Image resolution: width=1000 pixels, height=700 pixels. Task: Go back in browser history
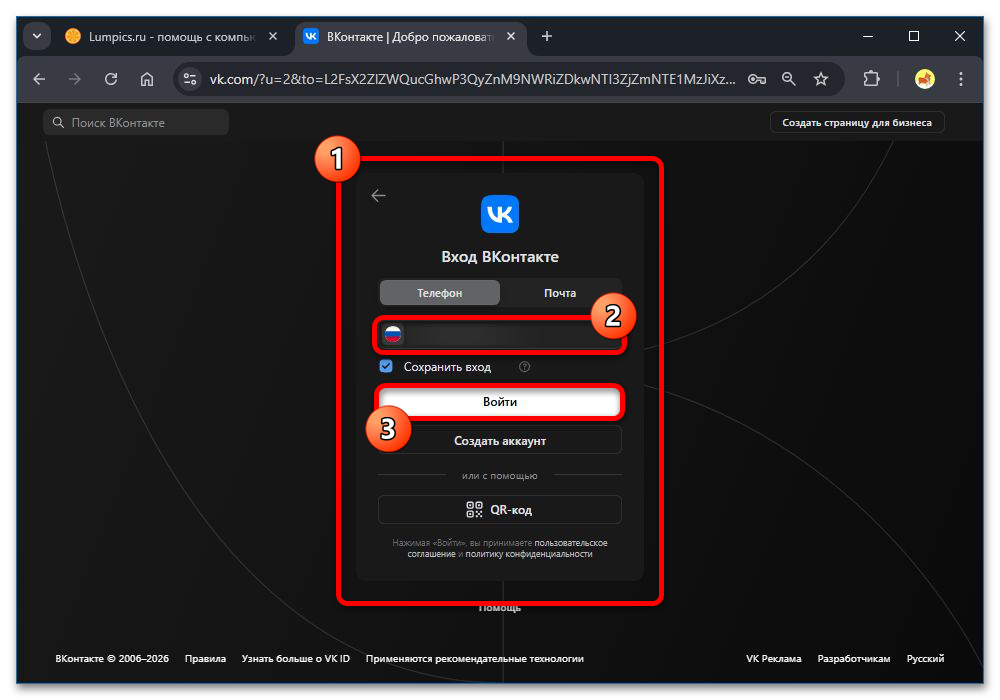point(40,79)
